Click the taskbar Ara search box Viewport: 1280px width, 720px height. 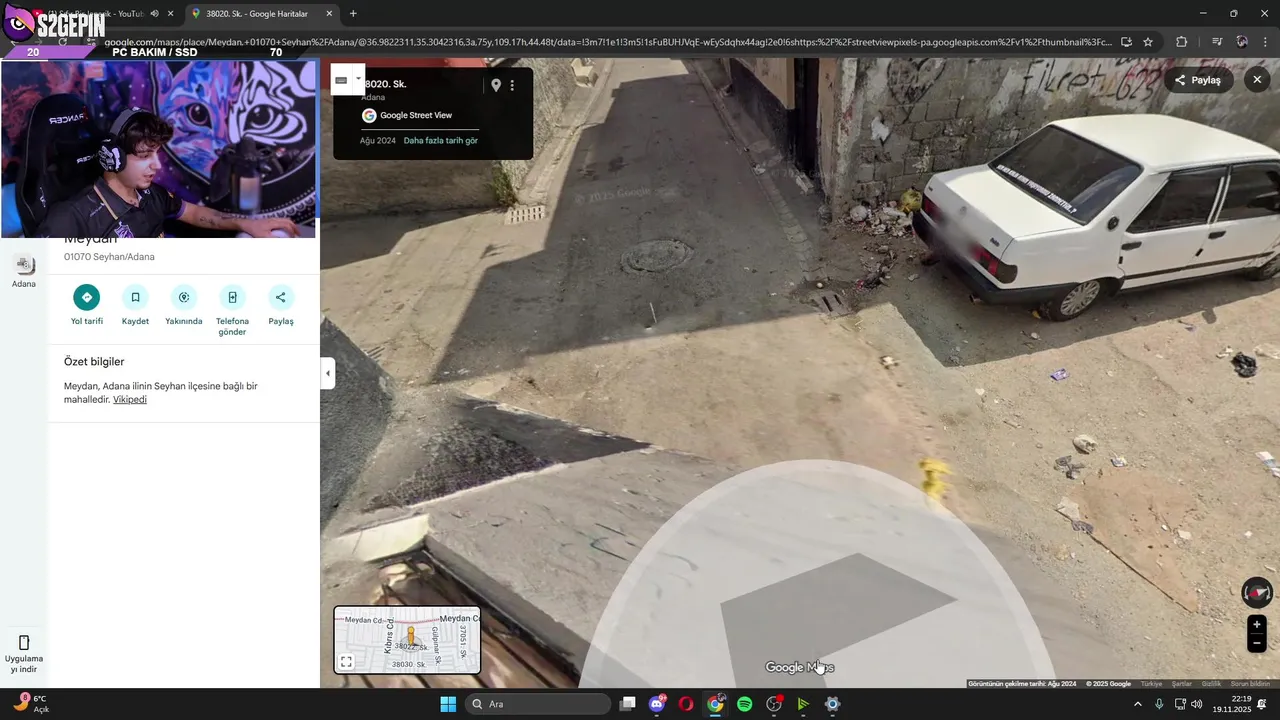(x=538, y=704)
